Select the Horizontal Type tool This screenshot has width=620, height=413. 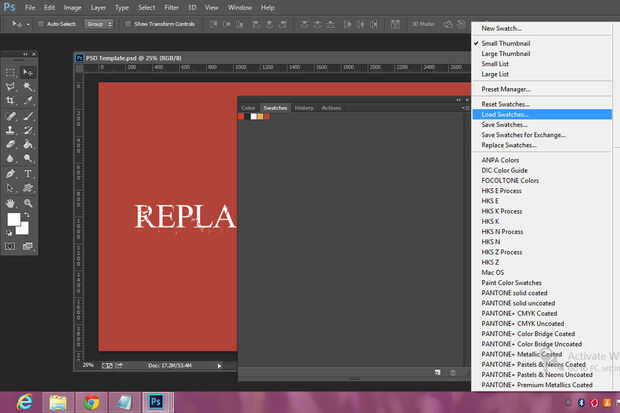pos(28,173)
